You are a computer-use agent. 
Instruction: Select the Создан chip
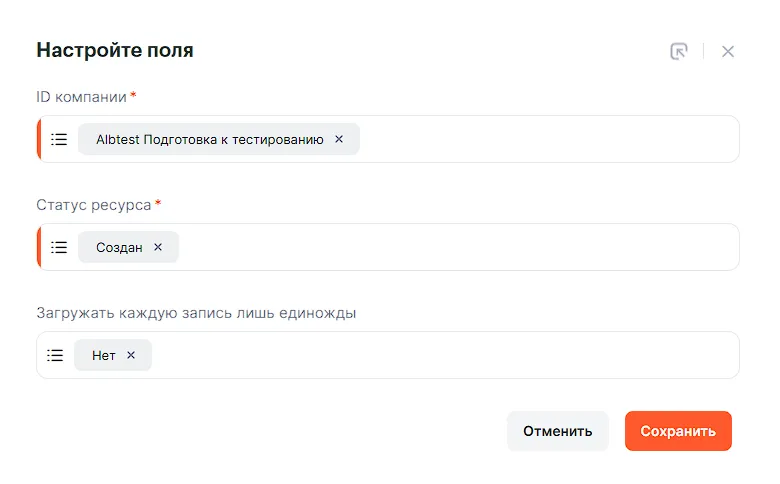(x=119, y=247)
